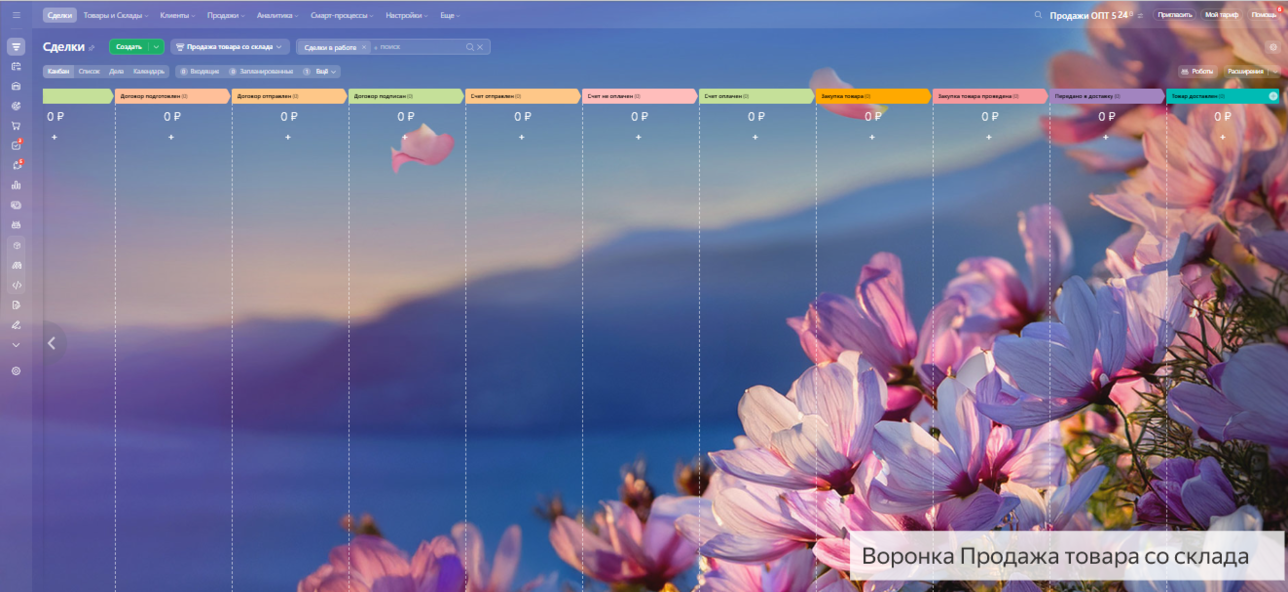Click the search magnifier in top bar
The height and width of the screenshot is (592, 1288).
tap(1038, 15)
